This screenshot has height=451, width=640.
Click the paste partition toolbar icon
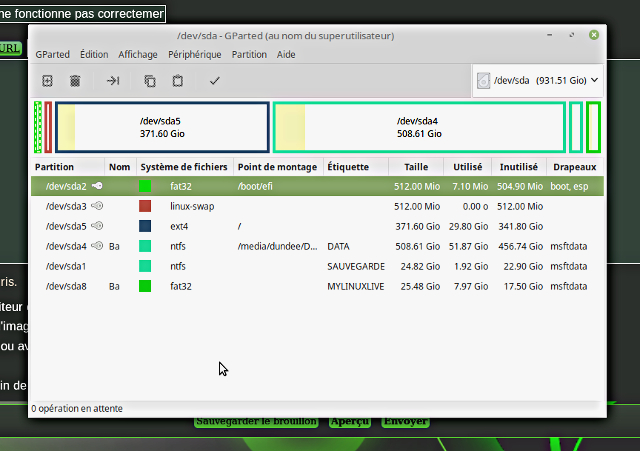tap(178, 81)
